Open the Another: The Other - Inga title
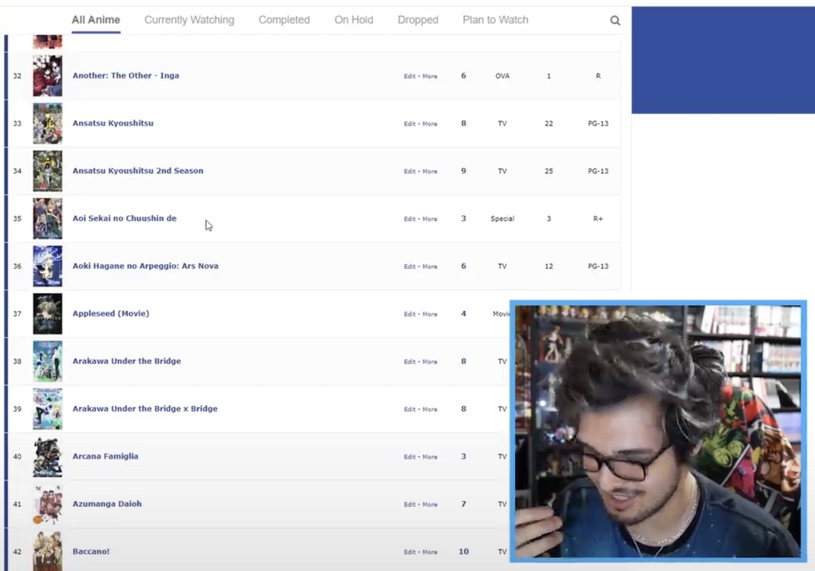815x571 pixels. click(x=126, y=76)
